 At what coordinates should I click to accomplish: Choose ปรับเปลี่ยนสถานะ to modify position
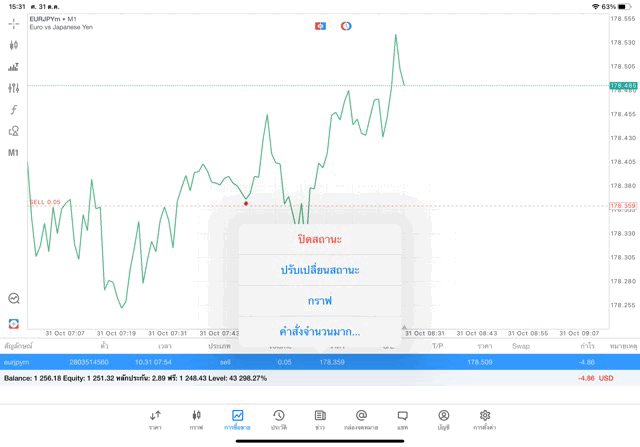pos(320,270)
